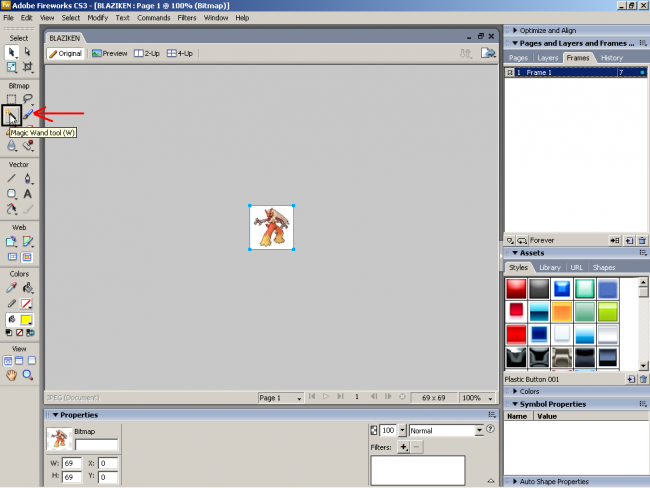
Task: Open the yellow fill color box
Action: point(26,319)
